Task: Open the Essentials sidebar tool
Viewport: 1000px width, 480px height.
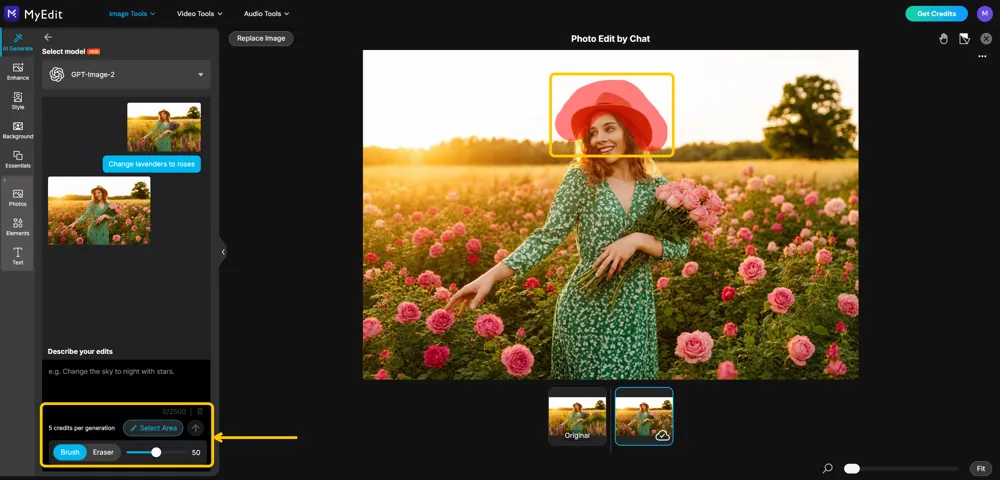Action: pyautogui.click(x=17, y=159)
